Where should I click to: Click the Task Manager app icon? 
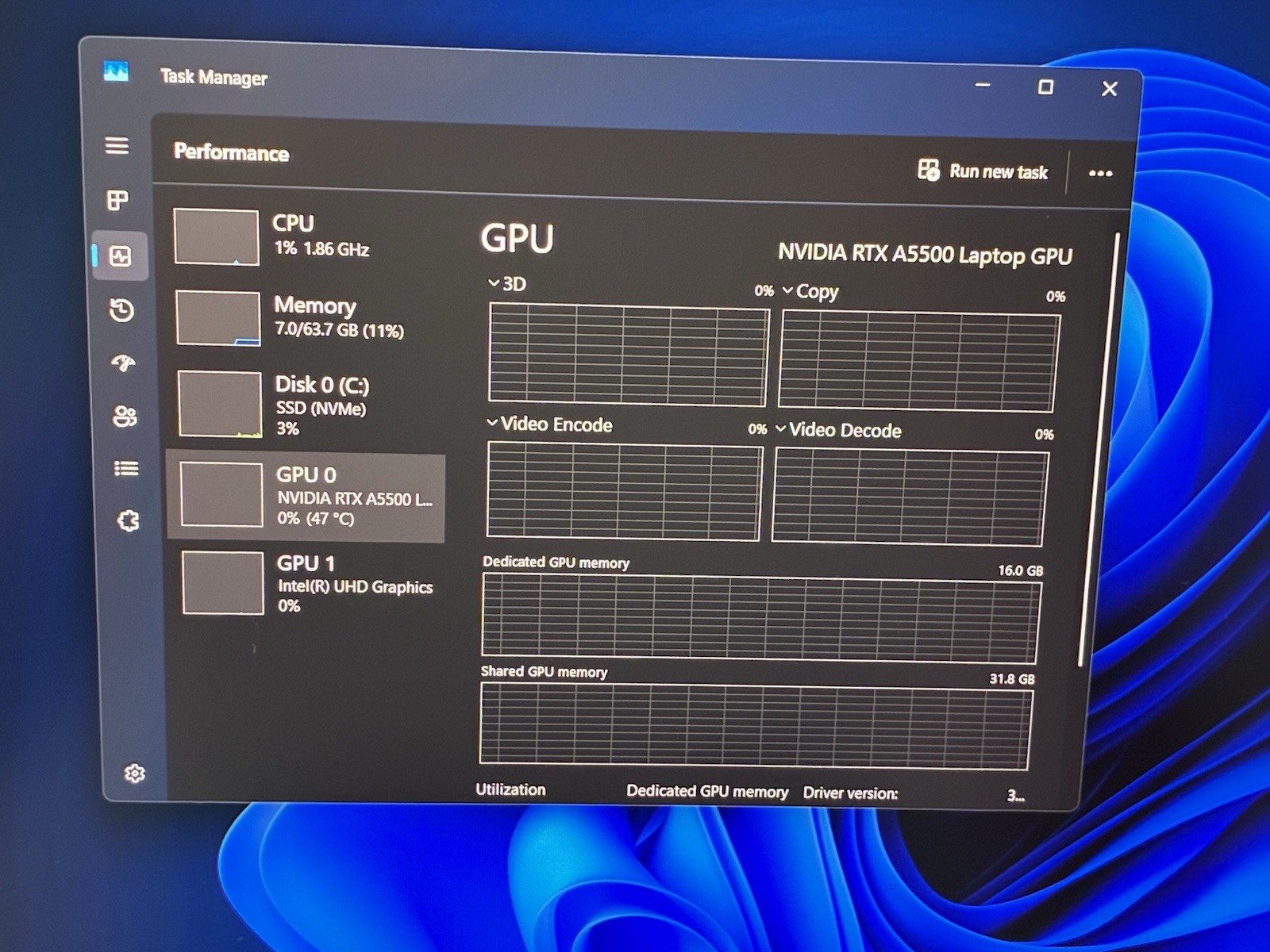point(116,72)
